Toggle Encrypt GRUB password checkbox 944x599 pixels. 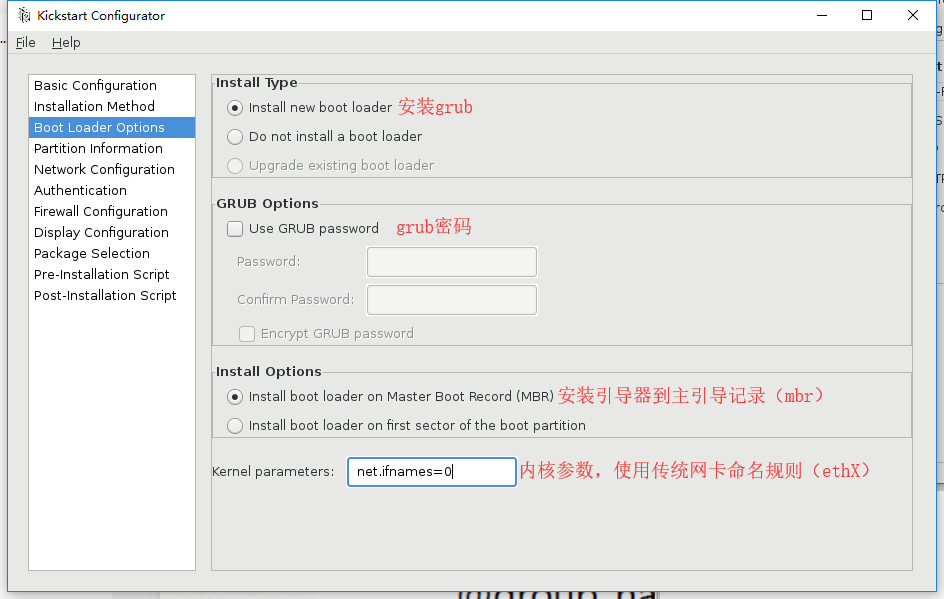(x=247, y=334)
